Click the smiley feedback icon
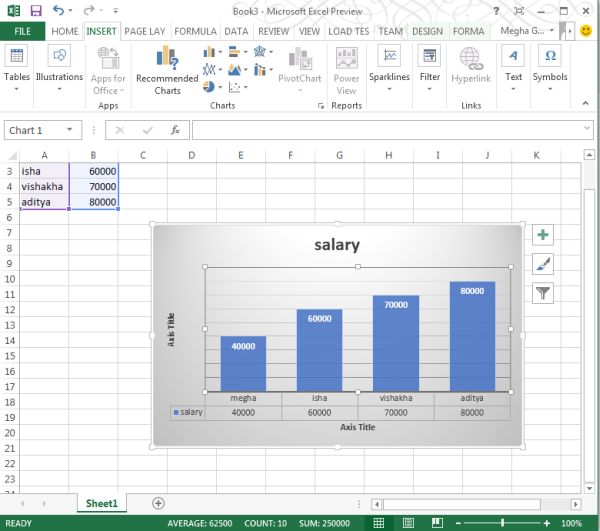This screenshot has height=531, width=600. [x=586, y=31]
